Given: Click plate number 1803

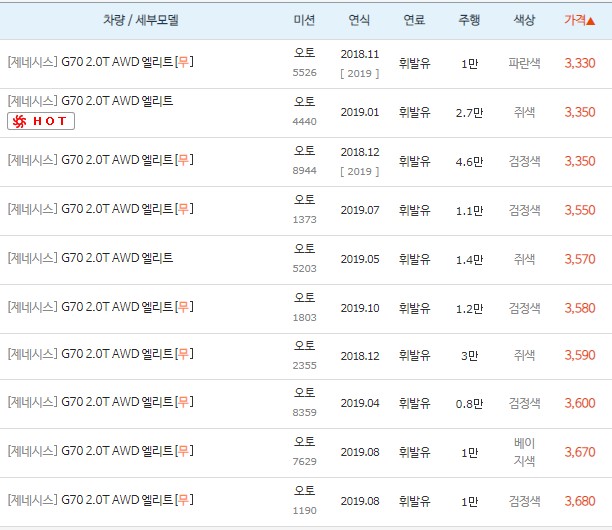Looking at the screenshot, I should [304, 318].
